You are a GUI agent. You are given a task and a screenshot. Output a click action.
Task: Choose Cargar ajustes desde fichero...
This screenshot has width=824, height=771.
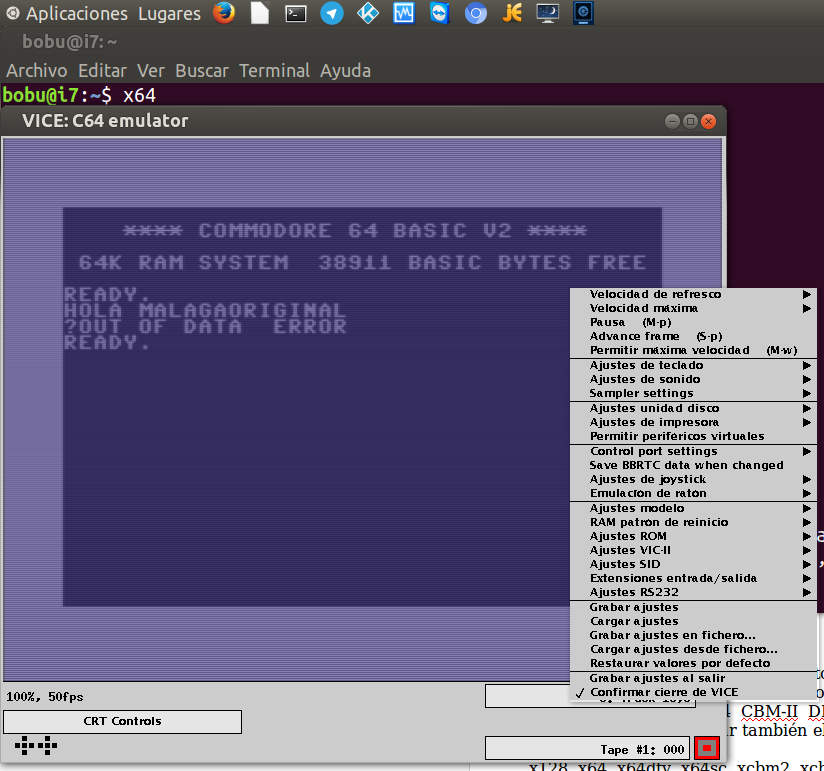pos(693,649)
